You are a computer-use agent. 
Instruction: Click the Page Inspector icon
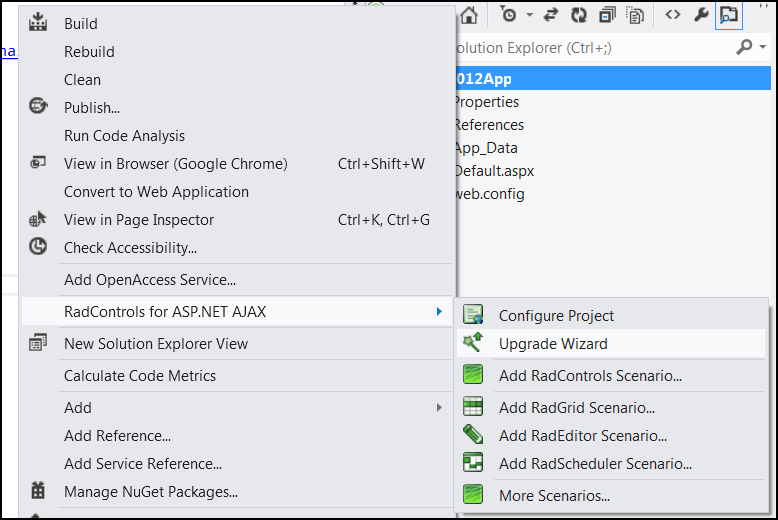pos(38,219)
